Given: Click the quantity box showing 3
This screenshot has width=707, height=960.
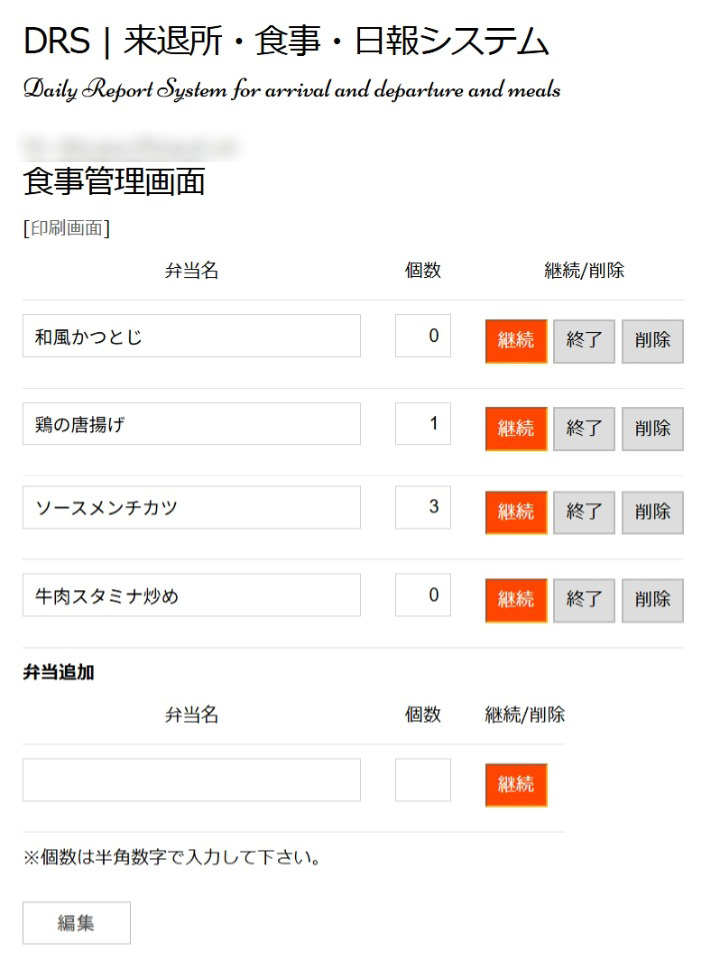Looking at the screenshot, I should click(x=423, y=508).
